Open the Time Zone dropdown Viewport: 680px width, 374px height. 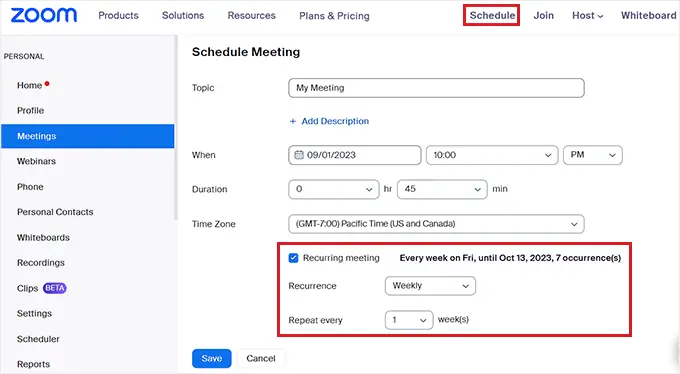tap(436, 224)
